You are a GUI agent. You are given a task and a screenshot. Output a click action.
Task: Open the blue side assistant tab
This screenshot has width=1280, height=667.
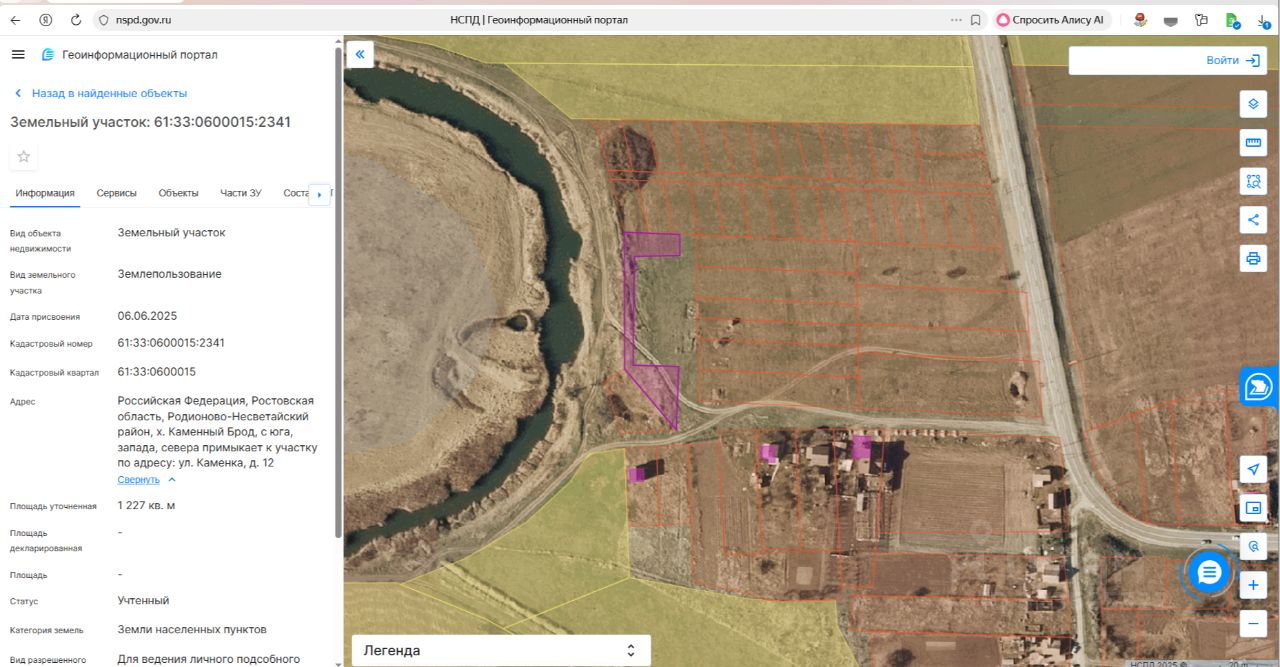[x=1260, y=386]
